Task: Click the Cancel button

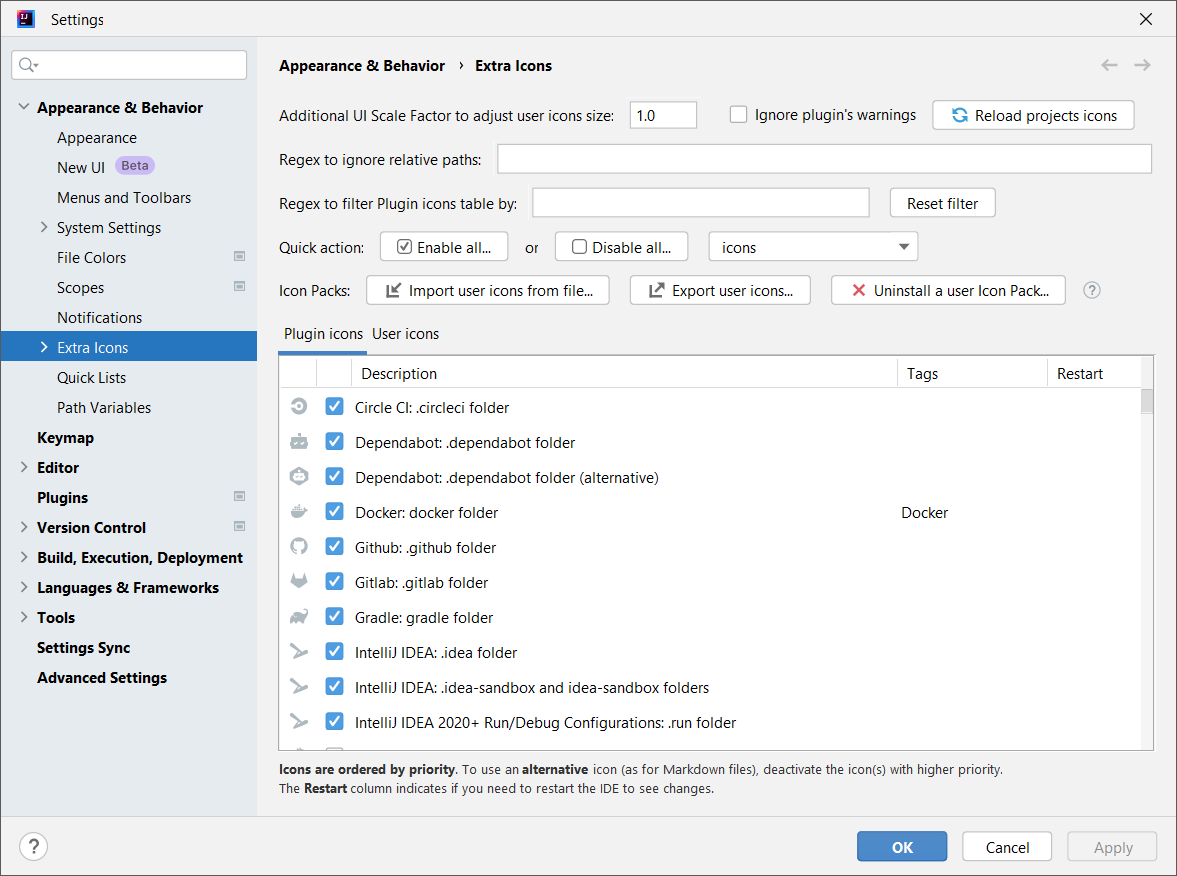Action: (x=1007, y=847)
